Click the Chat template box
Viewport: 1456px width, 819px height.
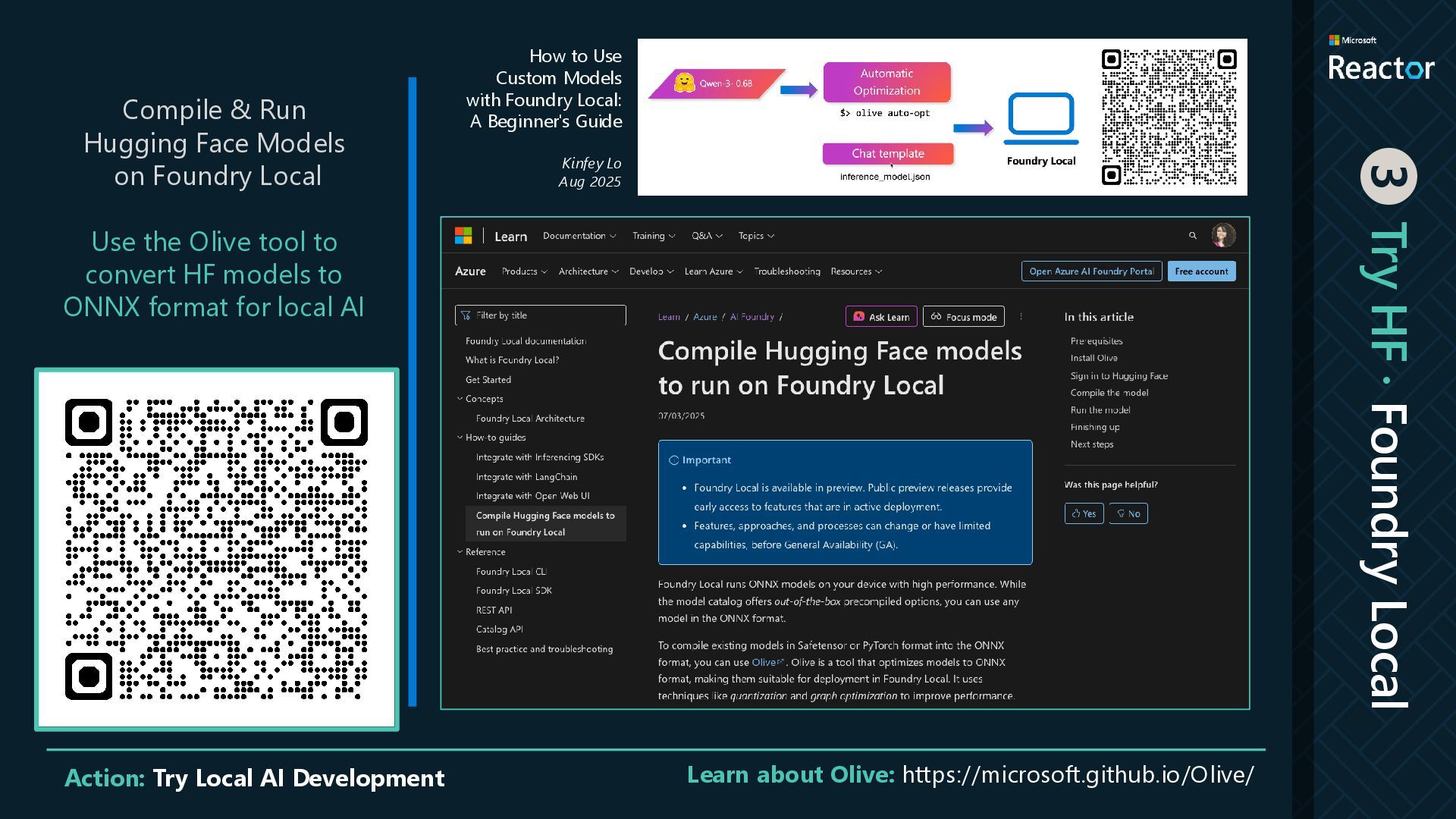coord(887,153)
